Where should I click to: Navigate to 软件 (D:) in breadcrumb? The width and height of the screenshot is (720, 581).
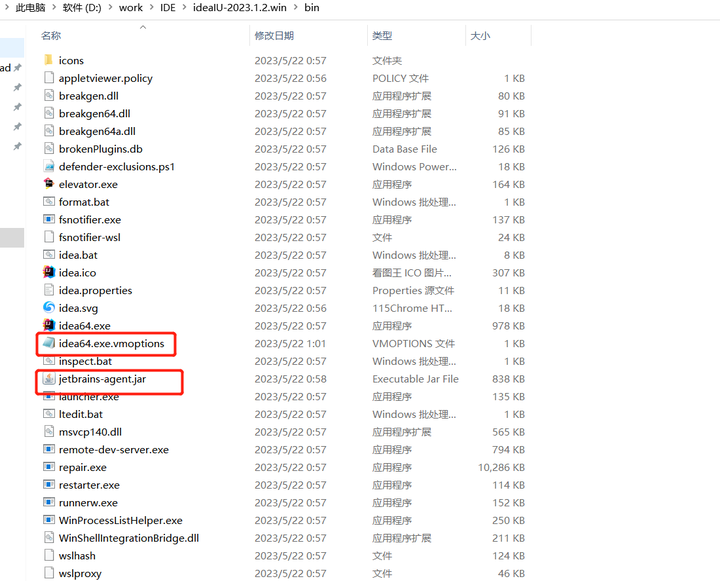click(x=82, y=8)
